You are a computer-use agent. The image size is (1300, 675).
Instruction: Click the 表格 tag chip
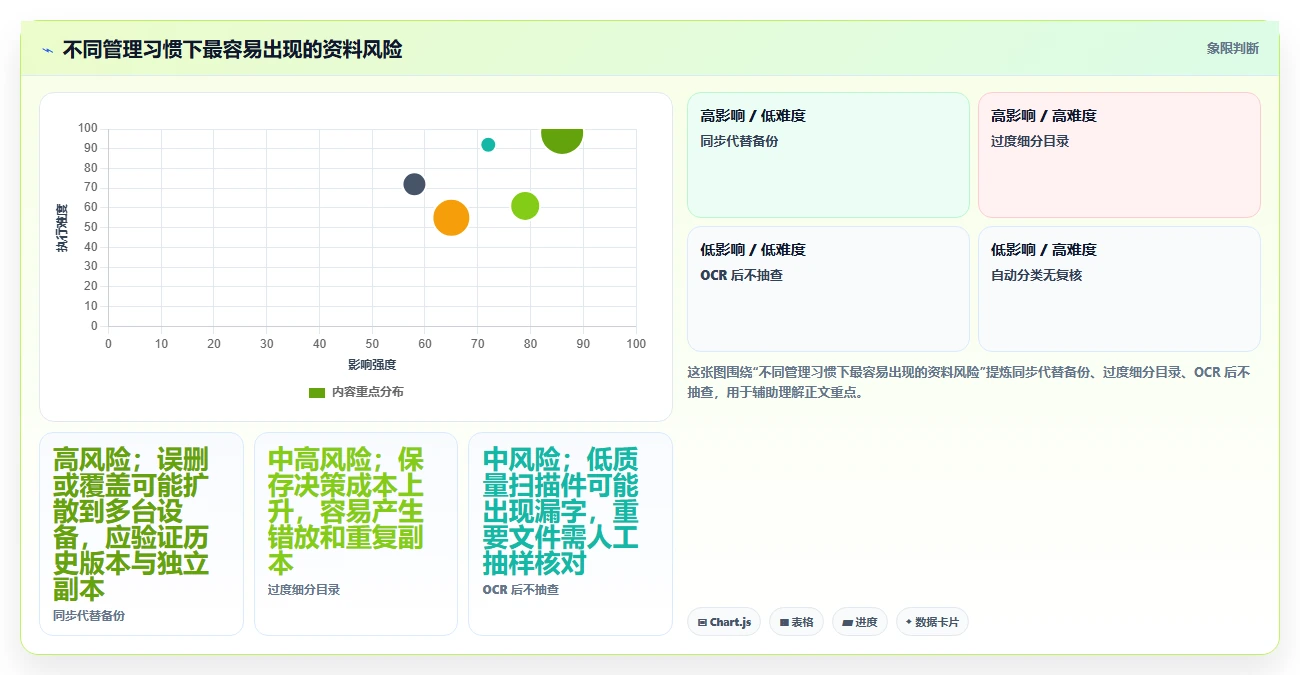797,622
